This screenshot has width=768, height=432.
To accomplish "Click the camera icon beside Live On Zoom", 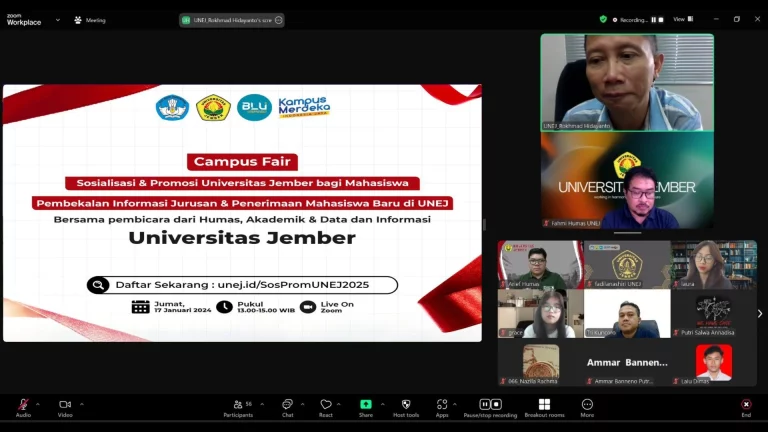I will [308, 307].
